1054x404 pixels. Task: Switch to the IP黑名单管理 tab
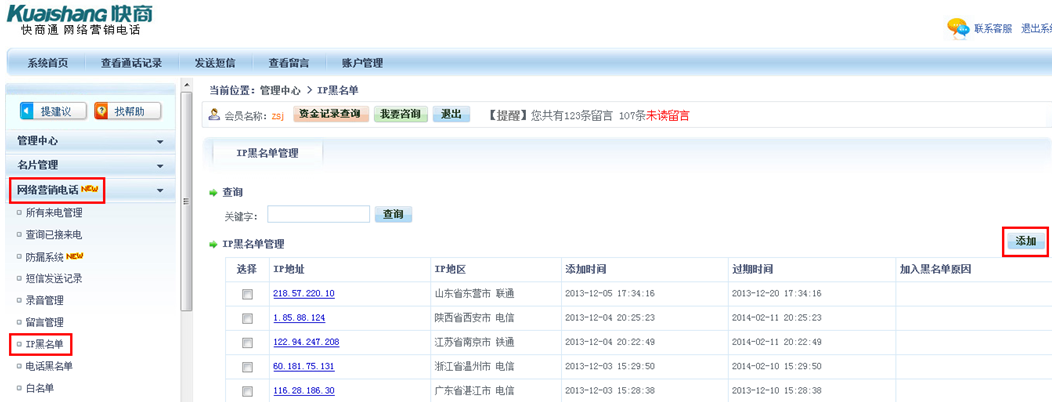tap(266, 153)
